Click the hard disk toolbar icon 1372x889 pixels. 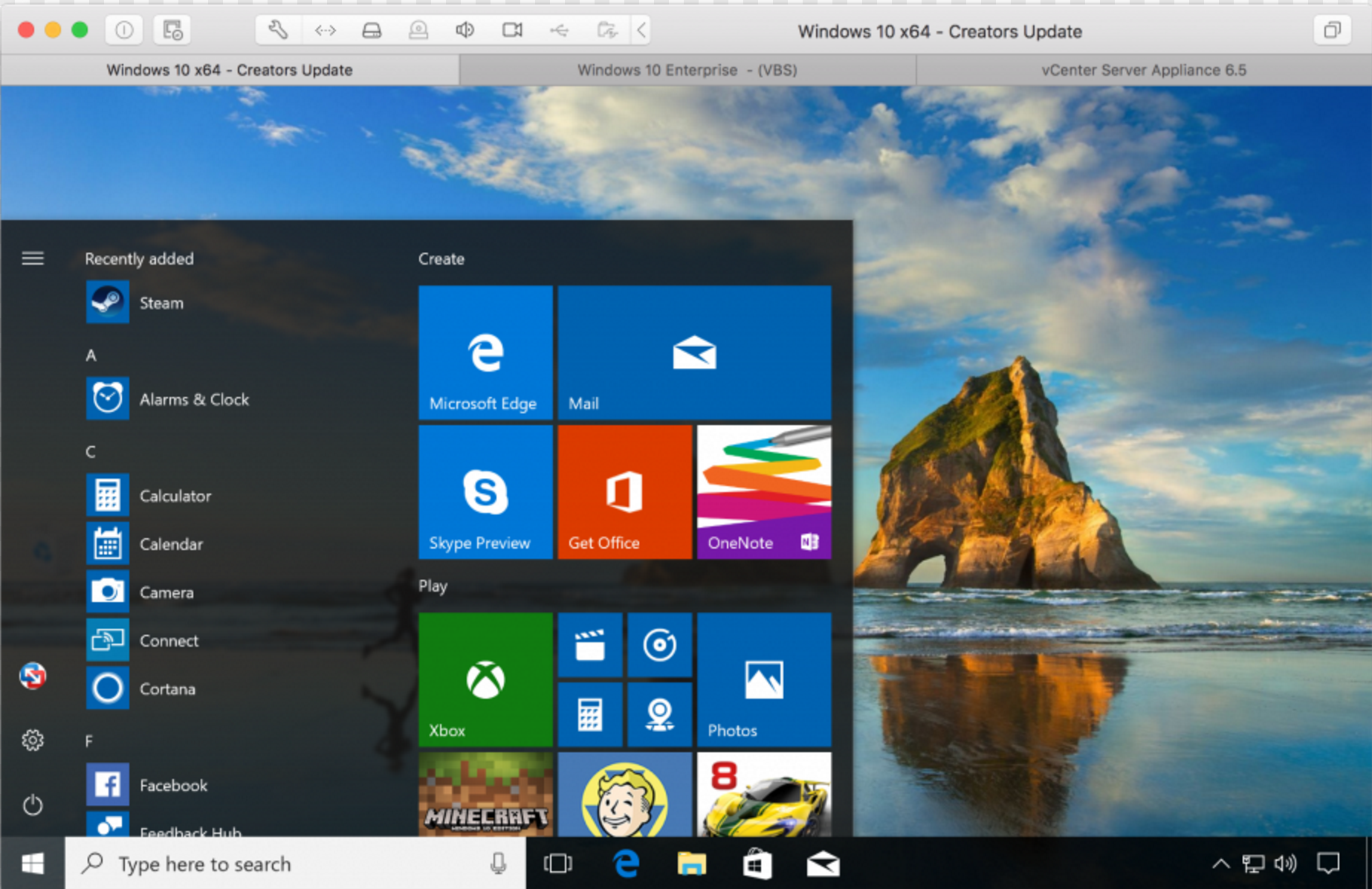(x=372, y=30)
